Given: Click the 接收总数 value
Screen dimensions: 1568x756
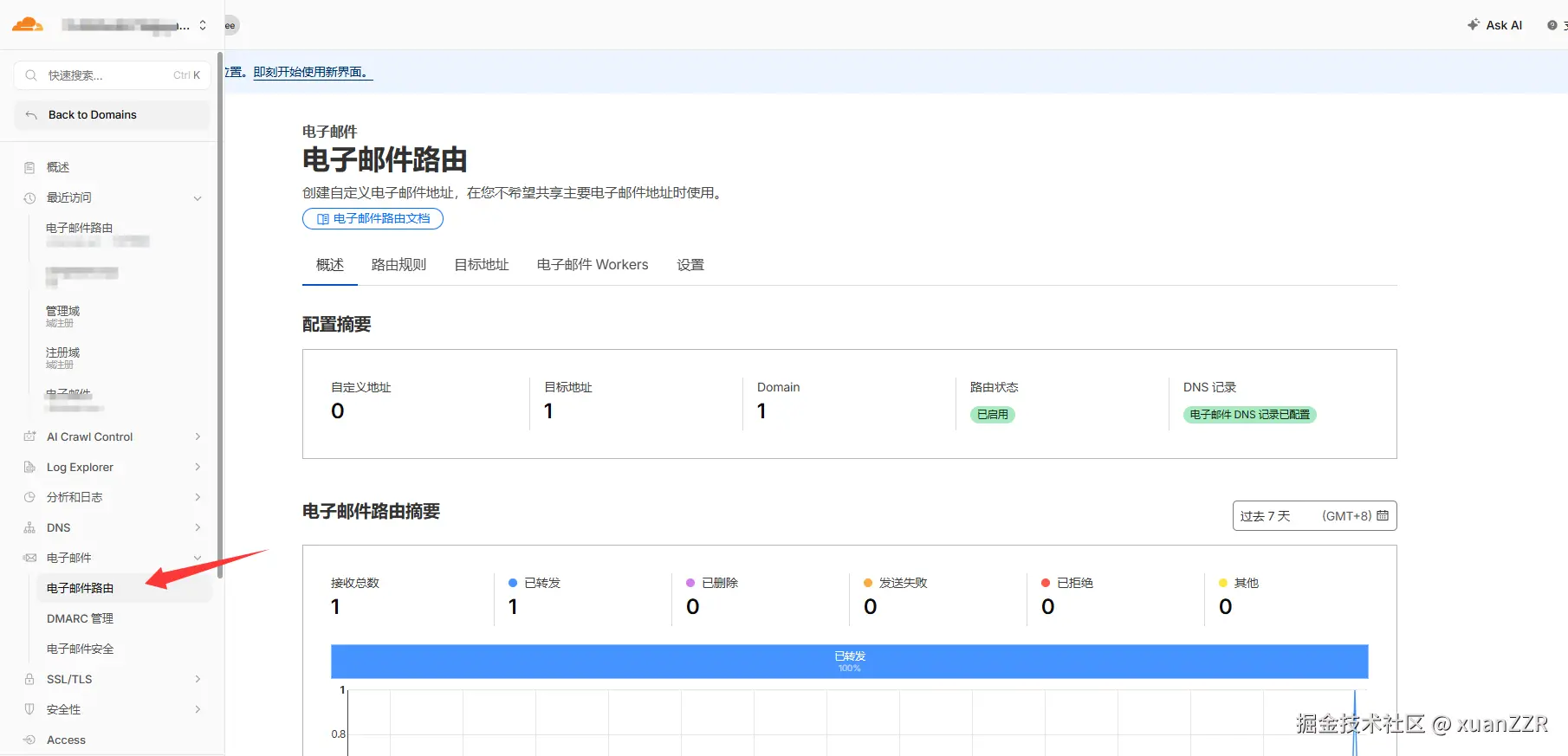Looking at the screenshot, I should coord(336,607).
